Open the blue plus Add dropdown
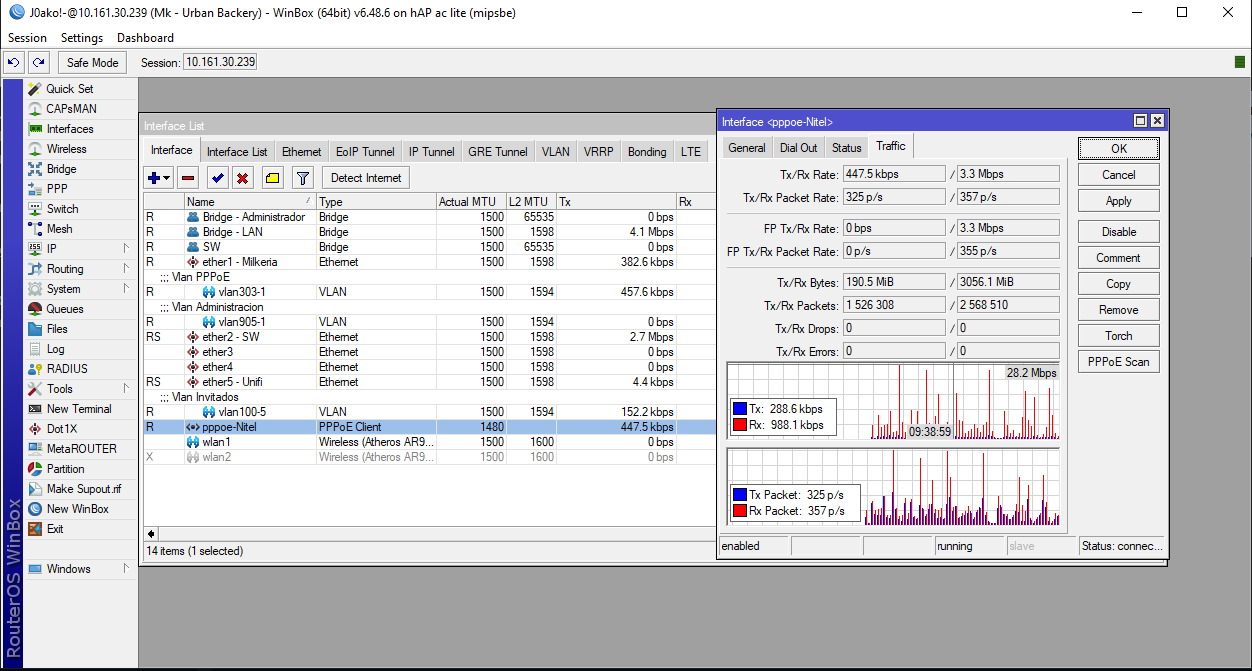The height and width of the screenshot is (671, 1252). point(159,178)
